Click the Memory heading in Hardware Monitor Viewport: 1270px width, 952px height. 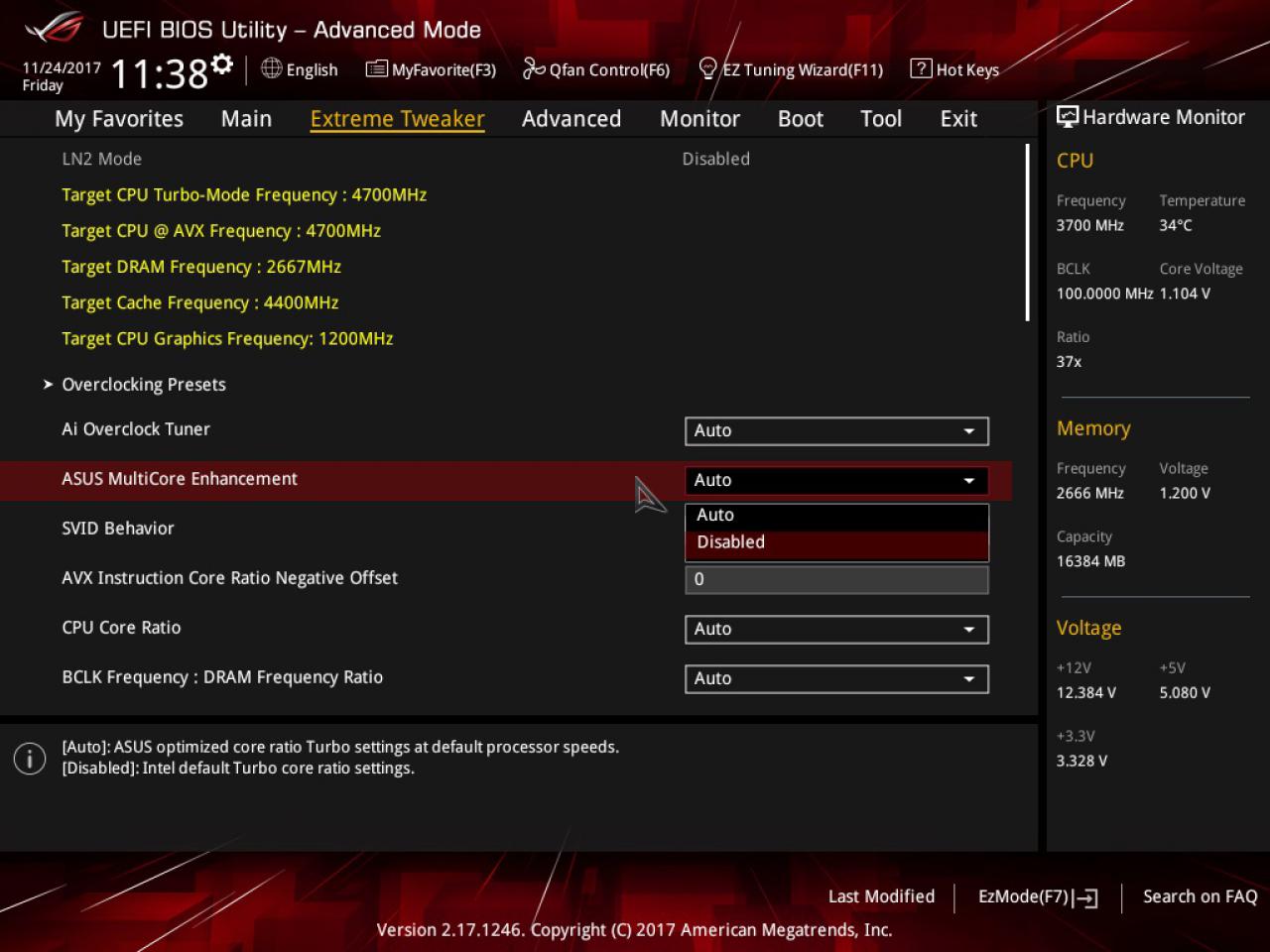click(1093, 428)
